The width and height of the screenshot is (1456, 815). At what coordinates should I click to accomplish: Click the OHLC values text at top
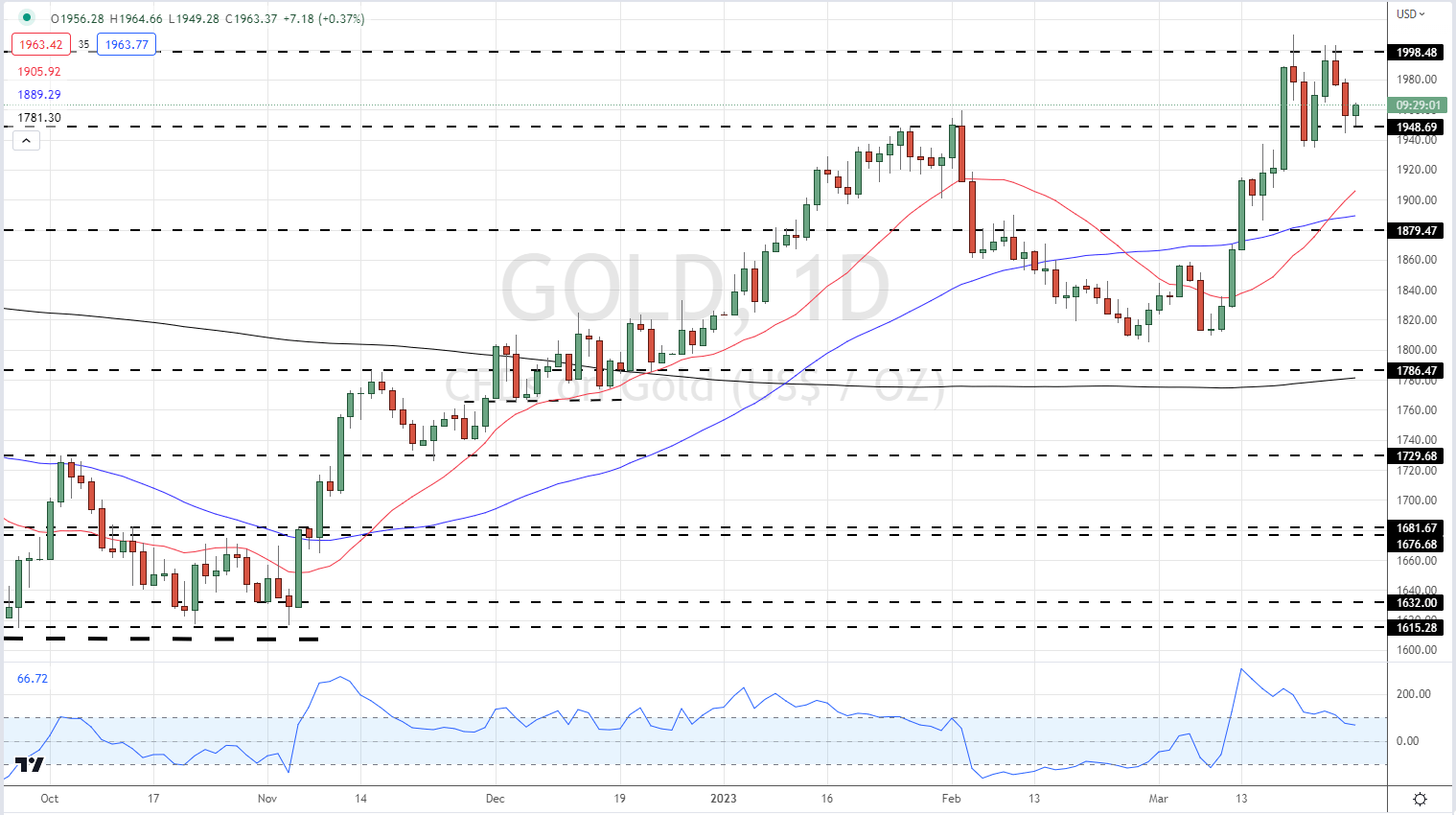pyautogui.click(x=207, y=18)
